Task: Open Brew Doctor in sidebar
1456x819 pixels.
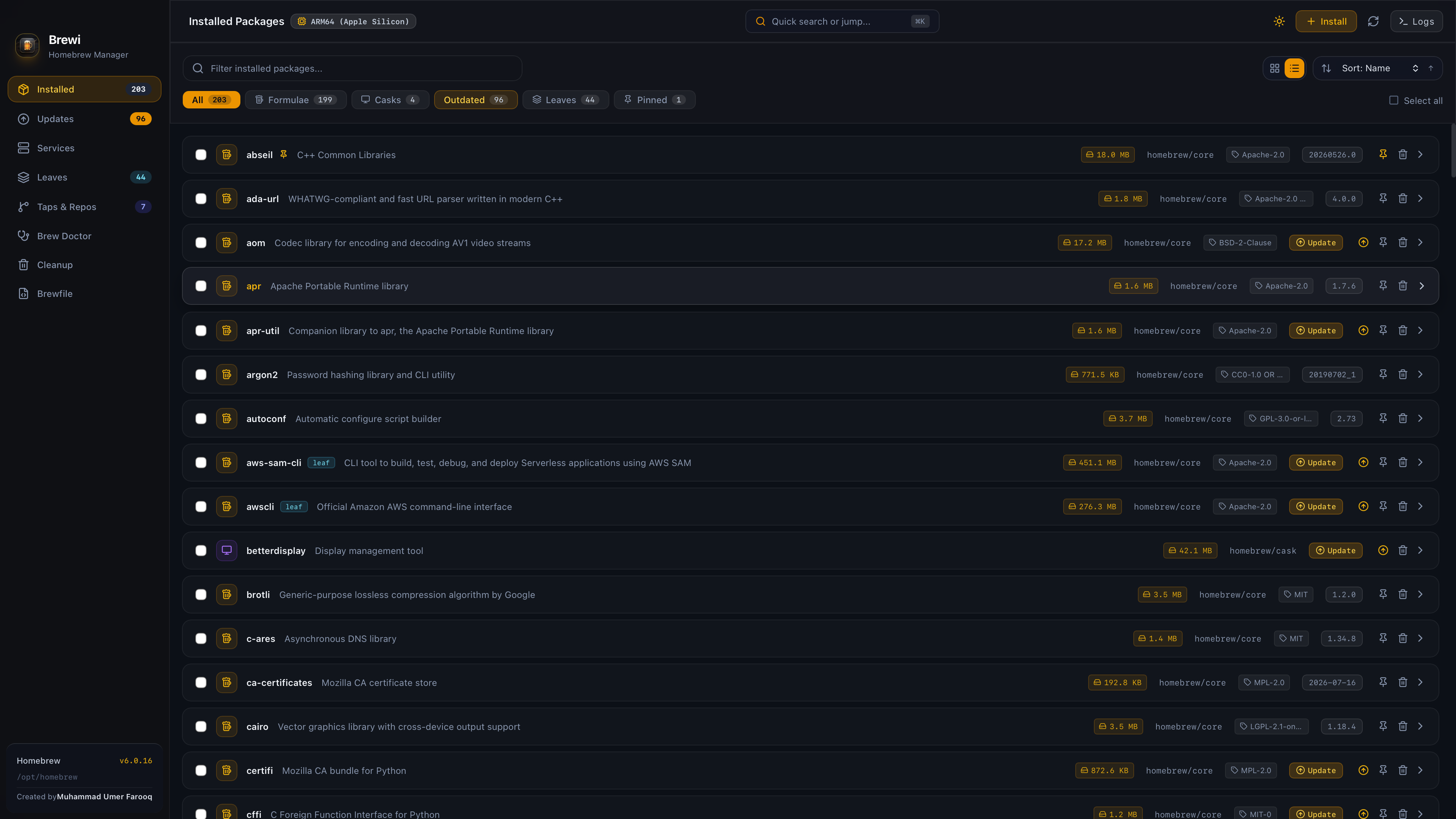Action: point(84,236)
